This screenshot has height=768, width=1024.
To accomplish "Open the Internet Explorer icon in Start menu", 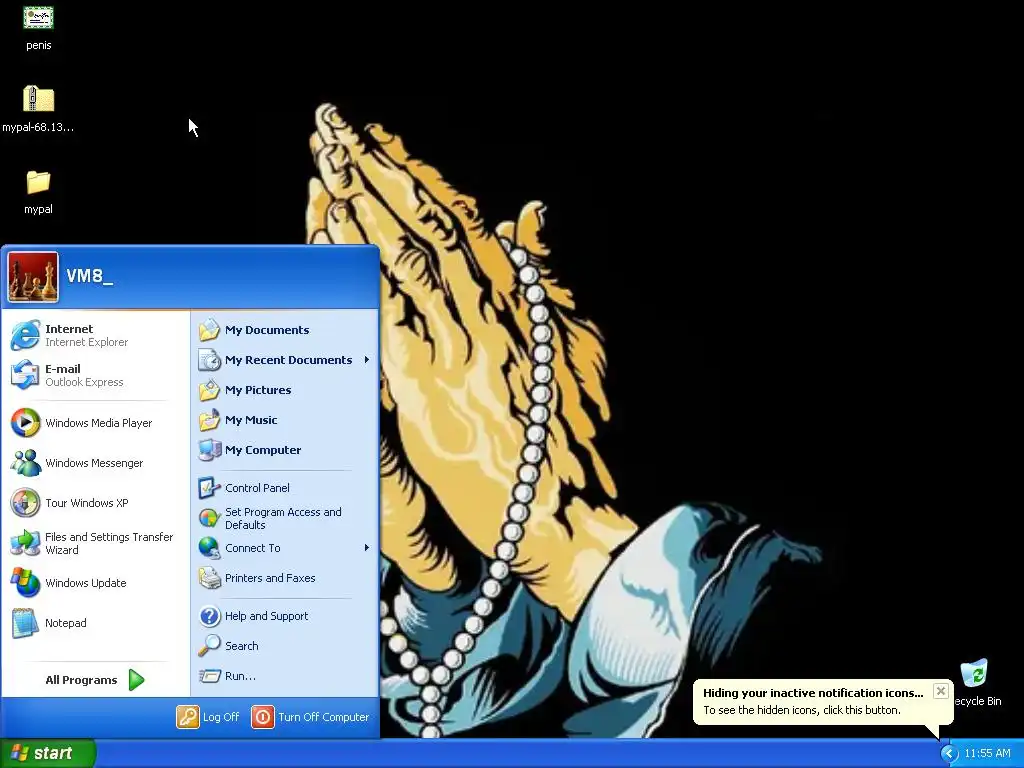I will point(25,335).
